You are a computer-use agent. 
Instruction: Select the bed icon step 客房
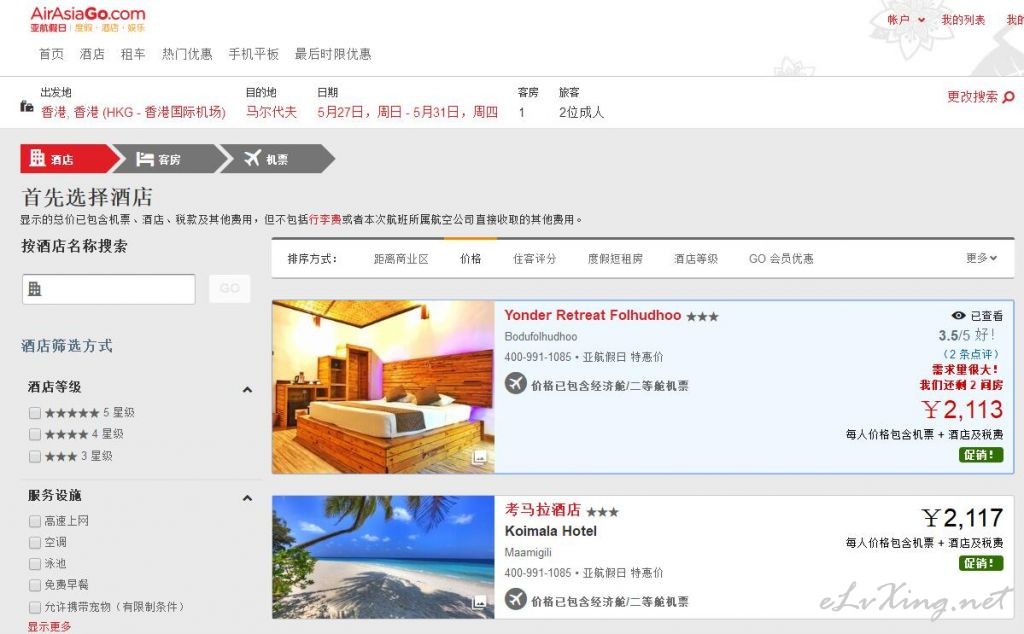point(144,159)
